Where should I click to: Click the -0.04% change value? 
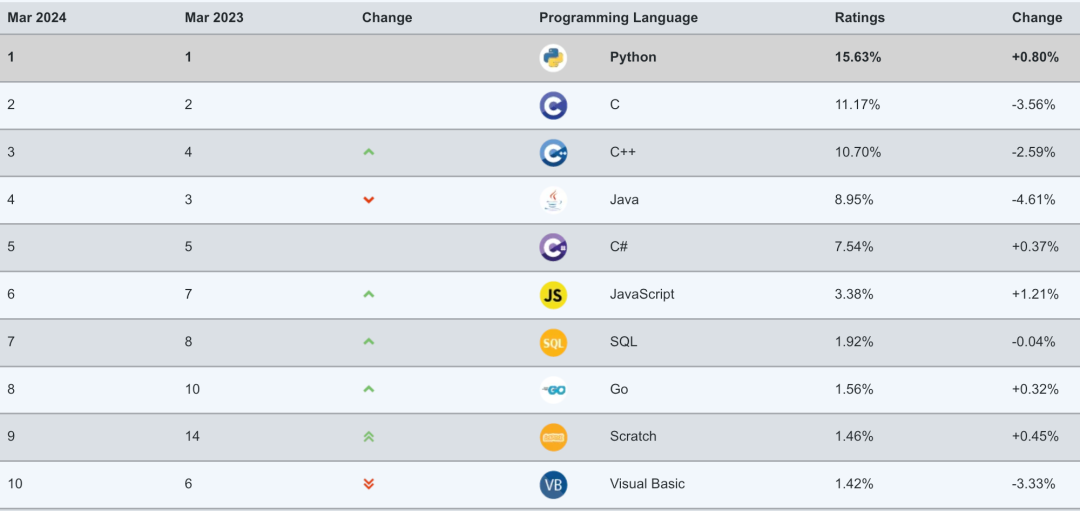(1034, 342)
